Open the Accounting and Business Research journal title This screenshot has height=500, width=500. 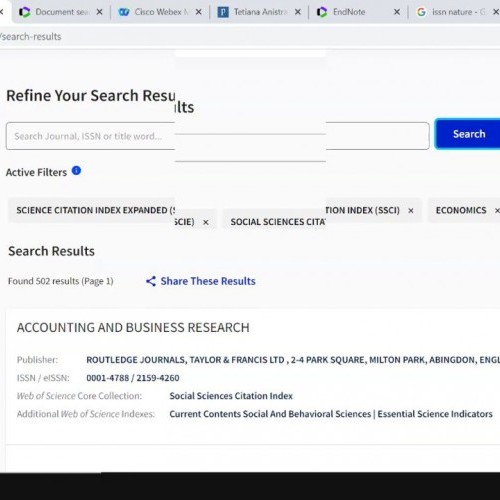pos(133,327)
